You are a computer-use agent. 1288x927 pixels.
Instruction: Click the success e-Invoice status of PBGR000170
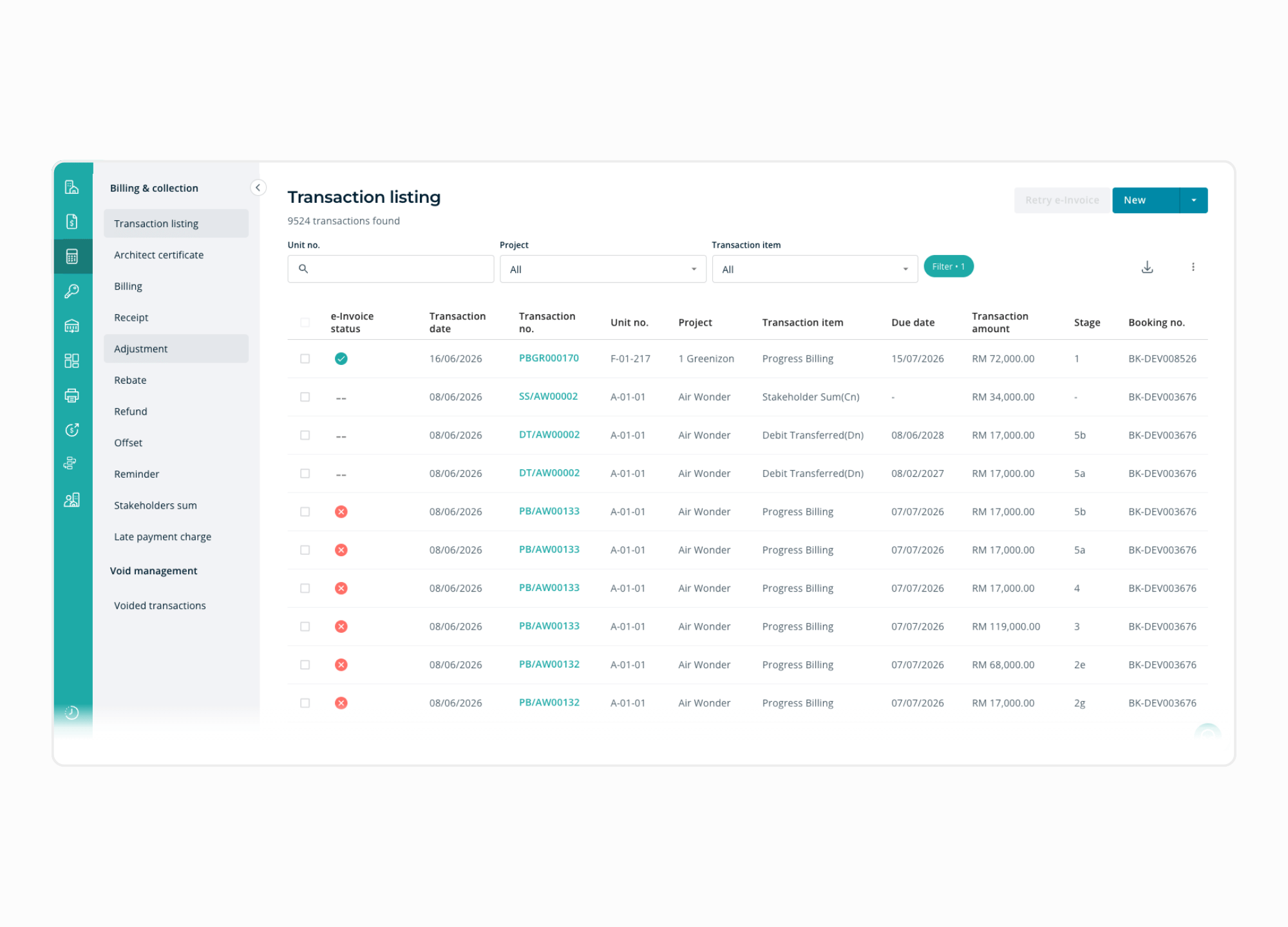pos(341,359)
